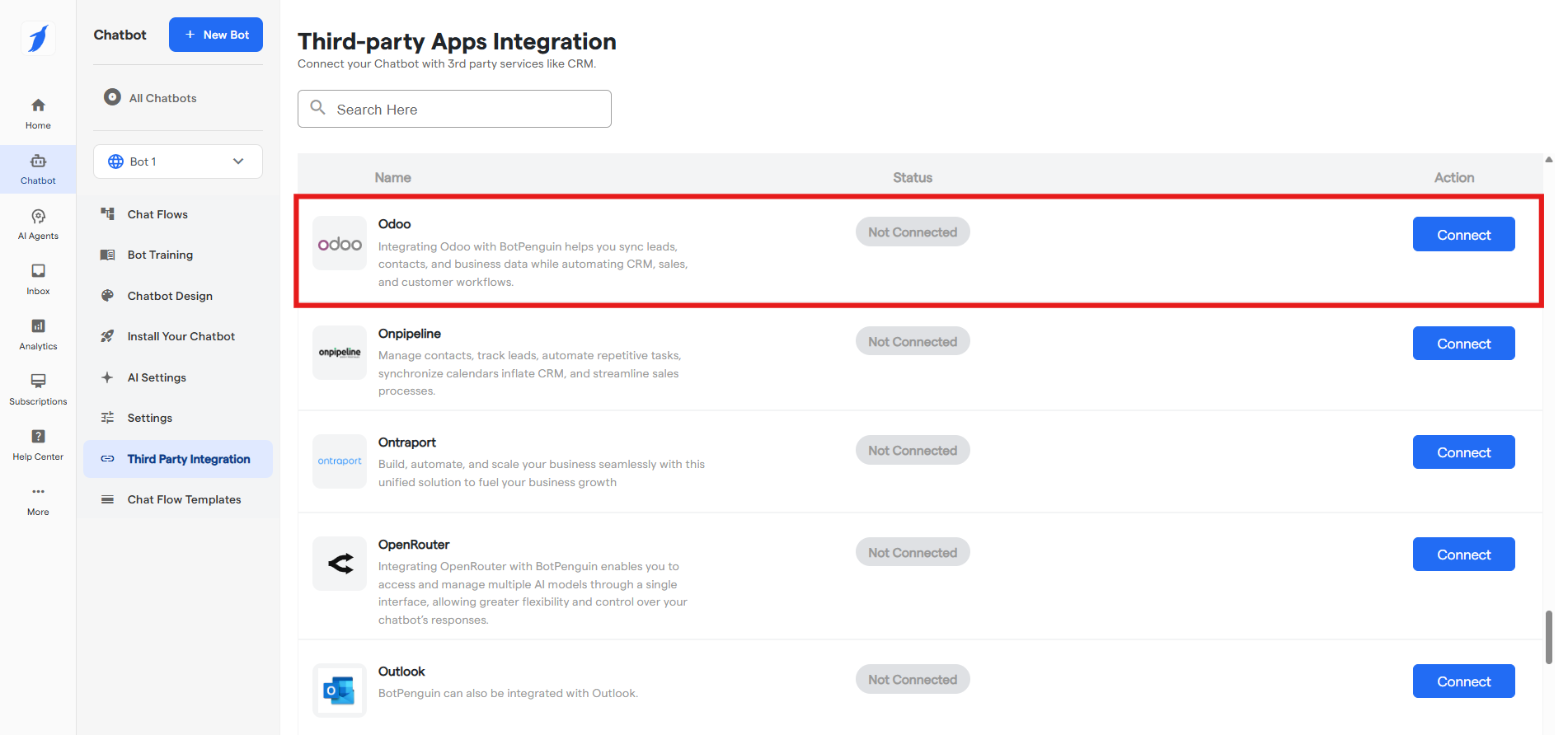Connect the Ontraport integration

pyautogui.click(x=1463, y=452)
